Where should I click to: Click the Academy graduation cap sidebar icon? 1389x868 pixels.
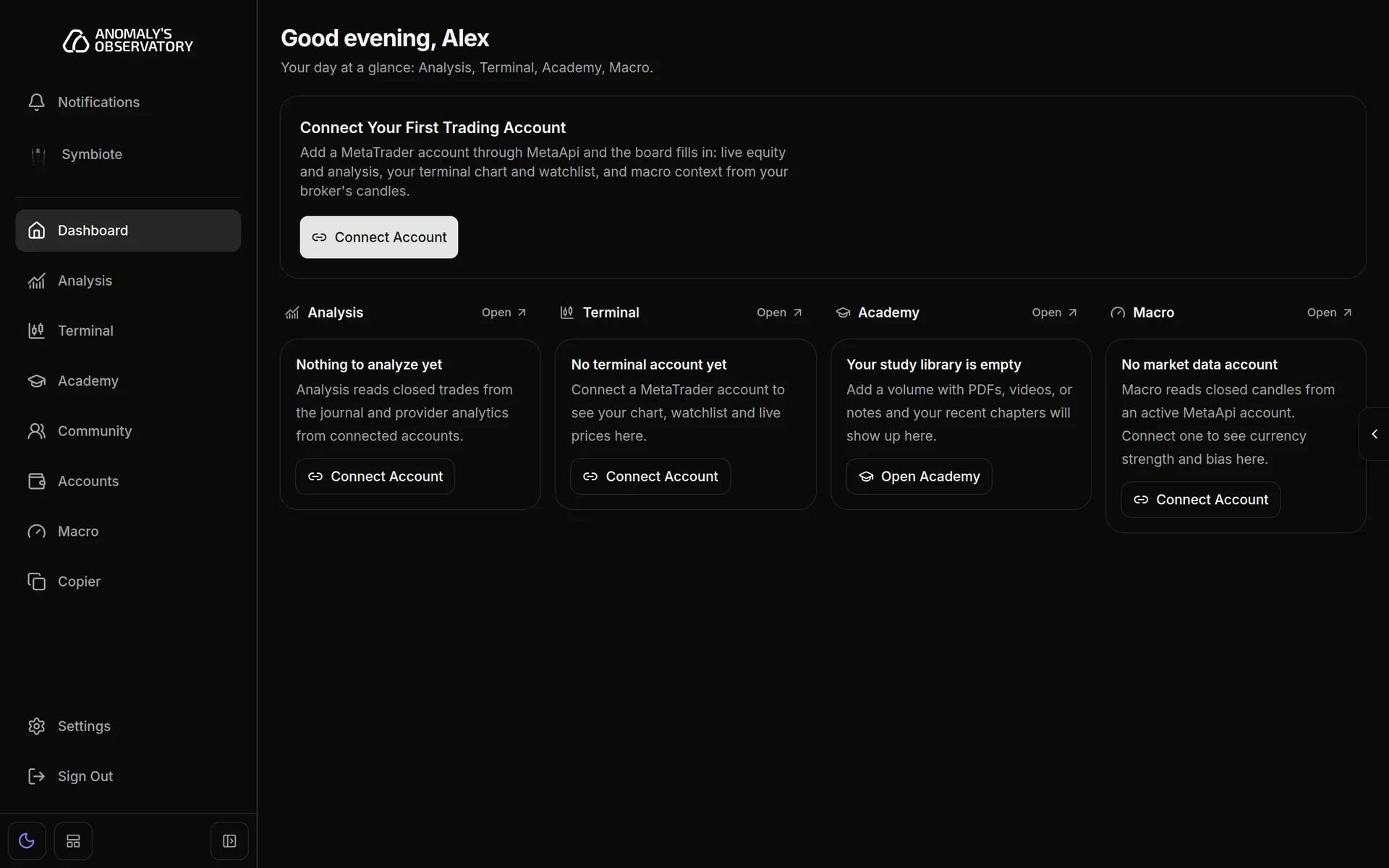tap(36, 381)
